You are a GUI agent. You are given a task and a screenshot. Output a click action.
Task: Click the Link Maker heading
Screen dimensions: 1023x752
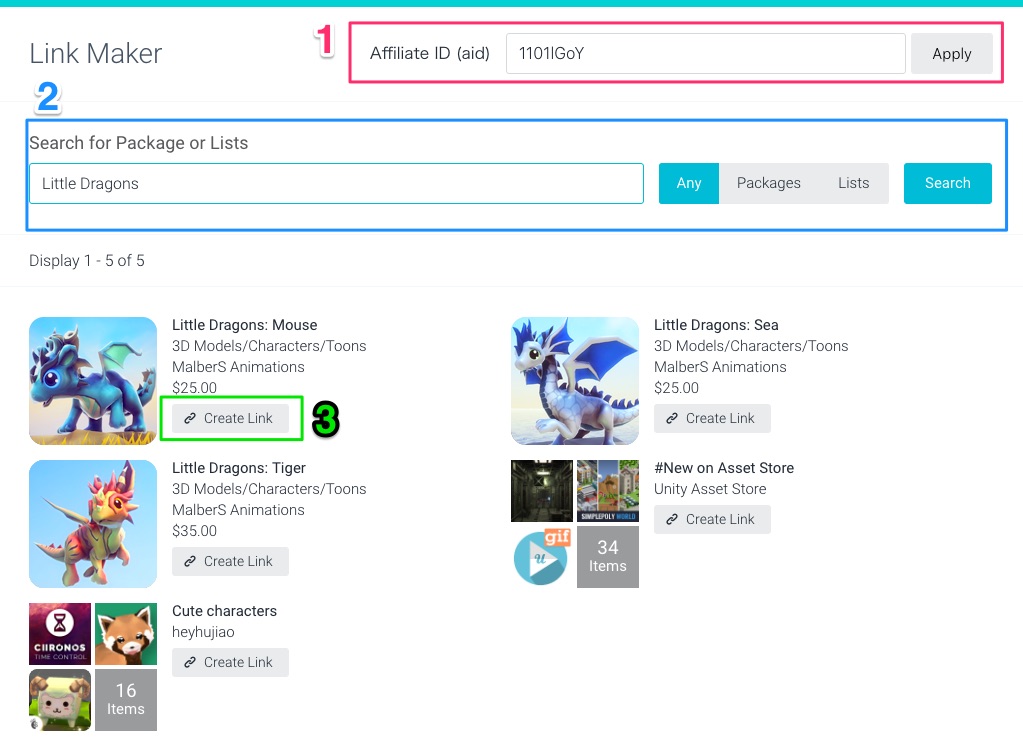[95, 53]
